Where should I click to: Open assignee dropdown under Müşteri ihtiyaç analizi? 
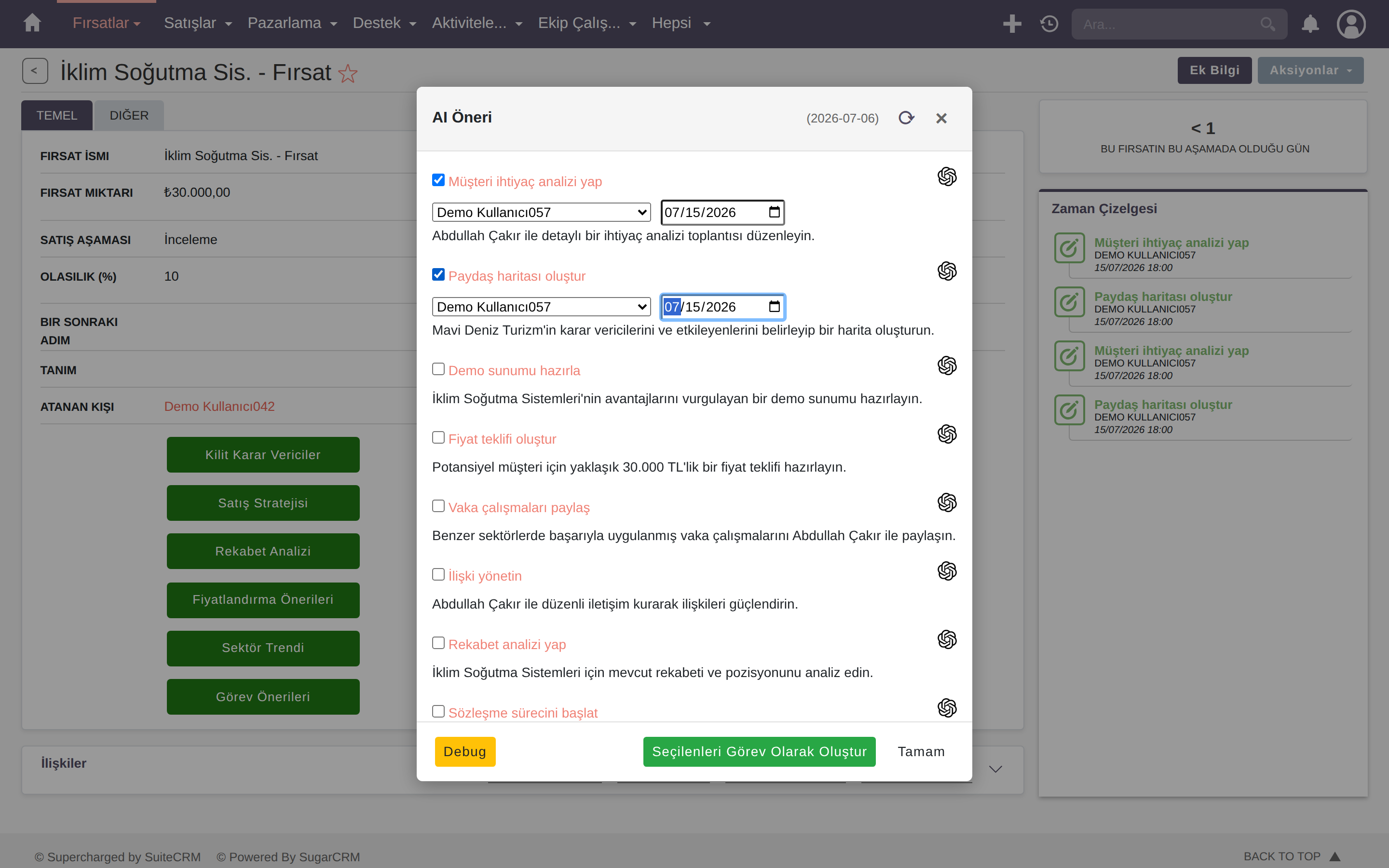coord(541,212)
